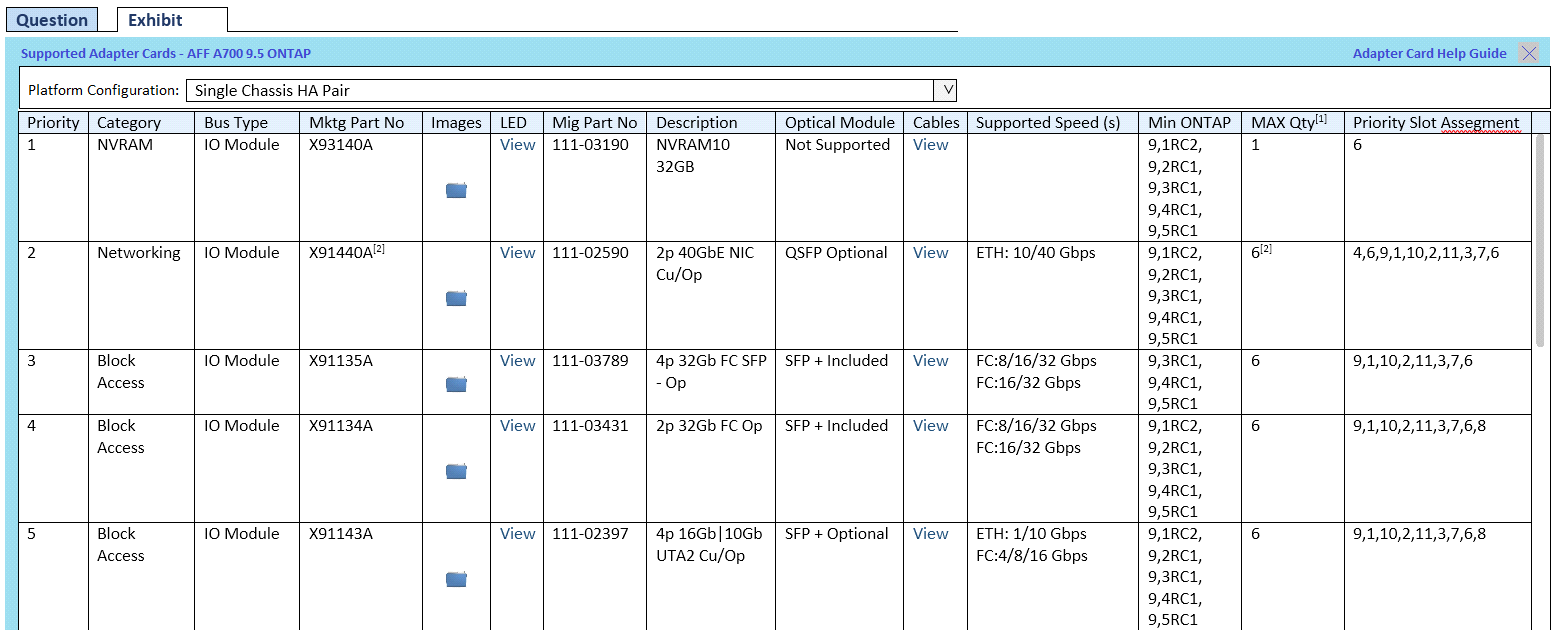Close the Supported Adapter Cards panel
The height and width of the screenshot is (630, 1554).
click(x=1528, y=54)
